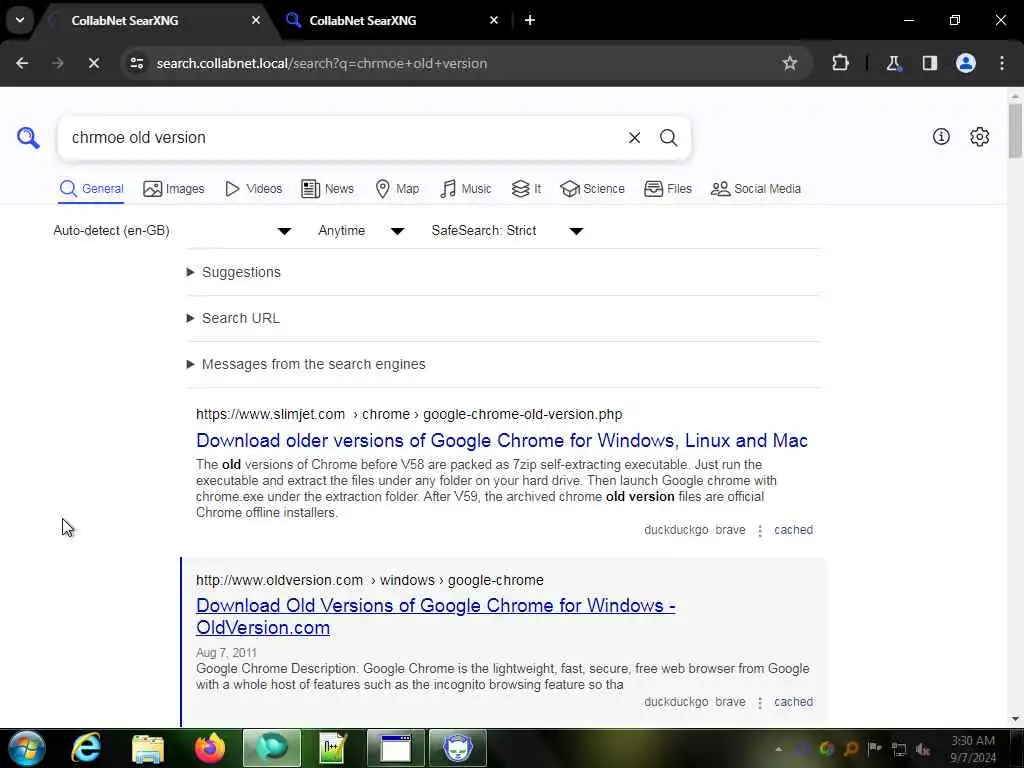Close the first CollabNet SearXNG tab
Image resolution: width=1024 pixels, height=768 pixels.
tap(255, 20)
